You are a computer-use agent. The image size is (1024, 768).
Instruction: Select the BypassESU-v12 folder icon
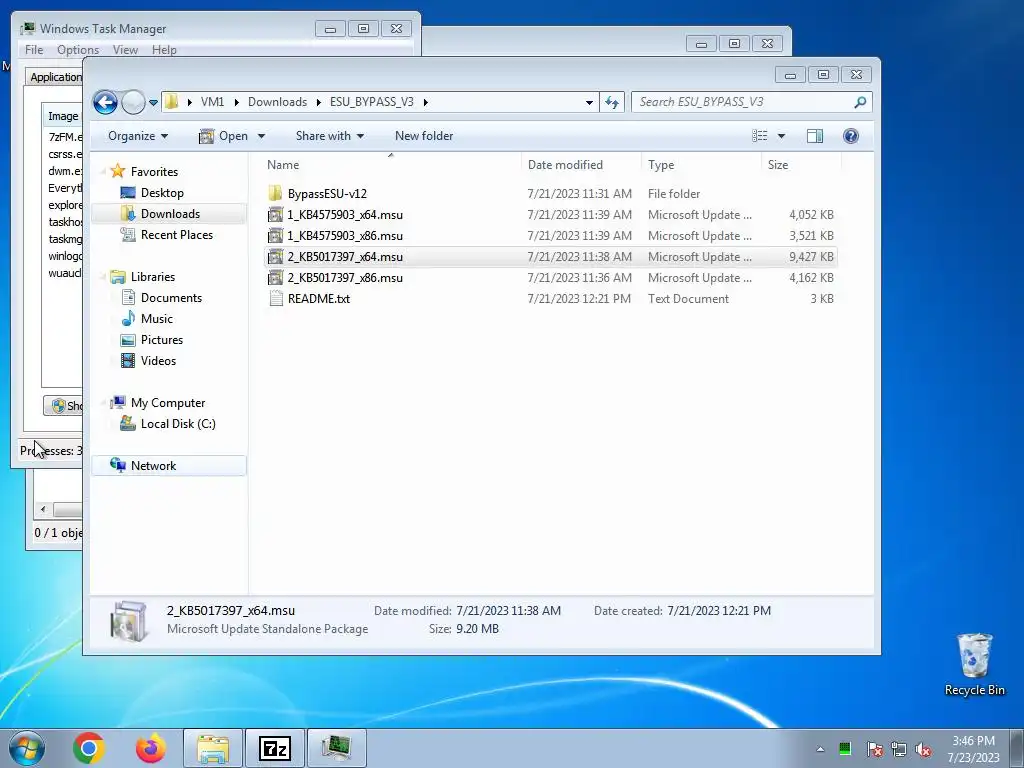coord(275,193)
